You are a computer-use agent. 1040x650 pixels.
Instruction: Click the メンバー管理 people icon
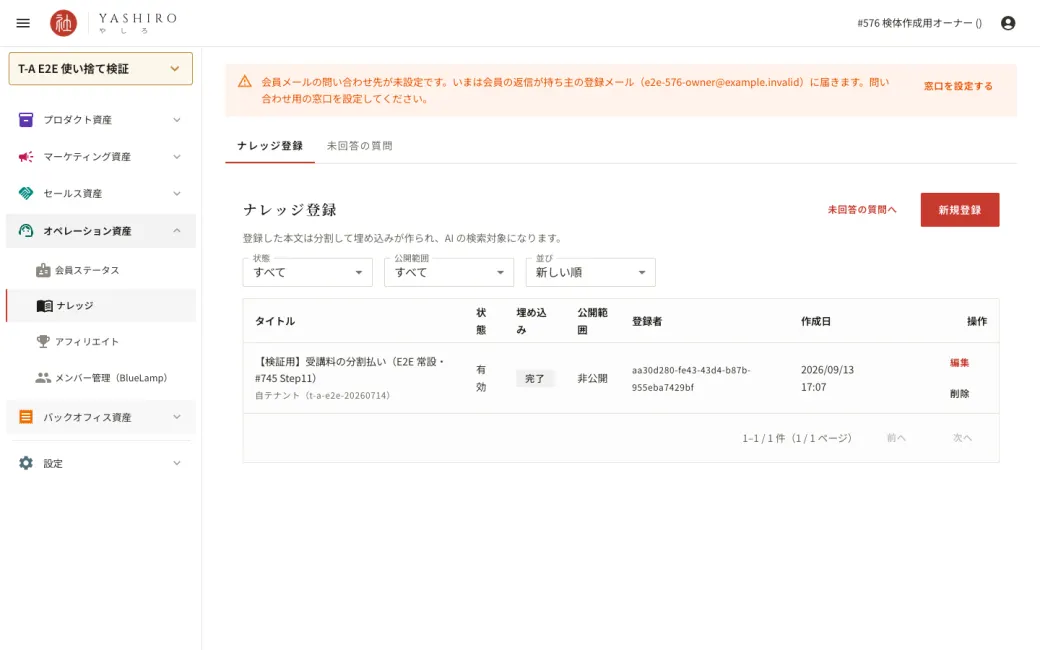point(43,378)
